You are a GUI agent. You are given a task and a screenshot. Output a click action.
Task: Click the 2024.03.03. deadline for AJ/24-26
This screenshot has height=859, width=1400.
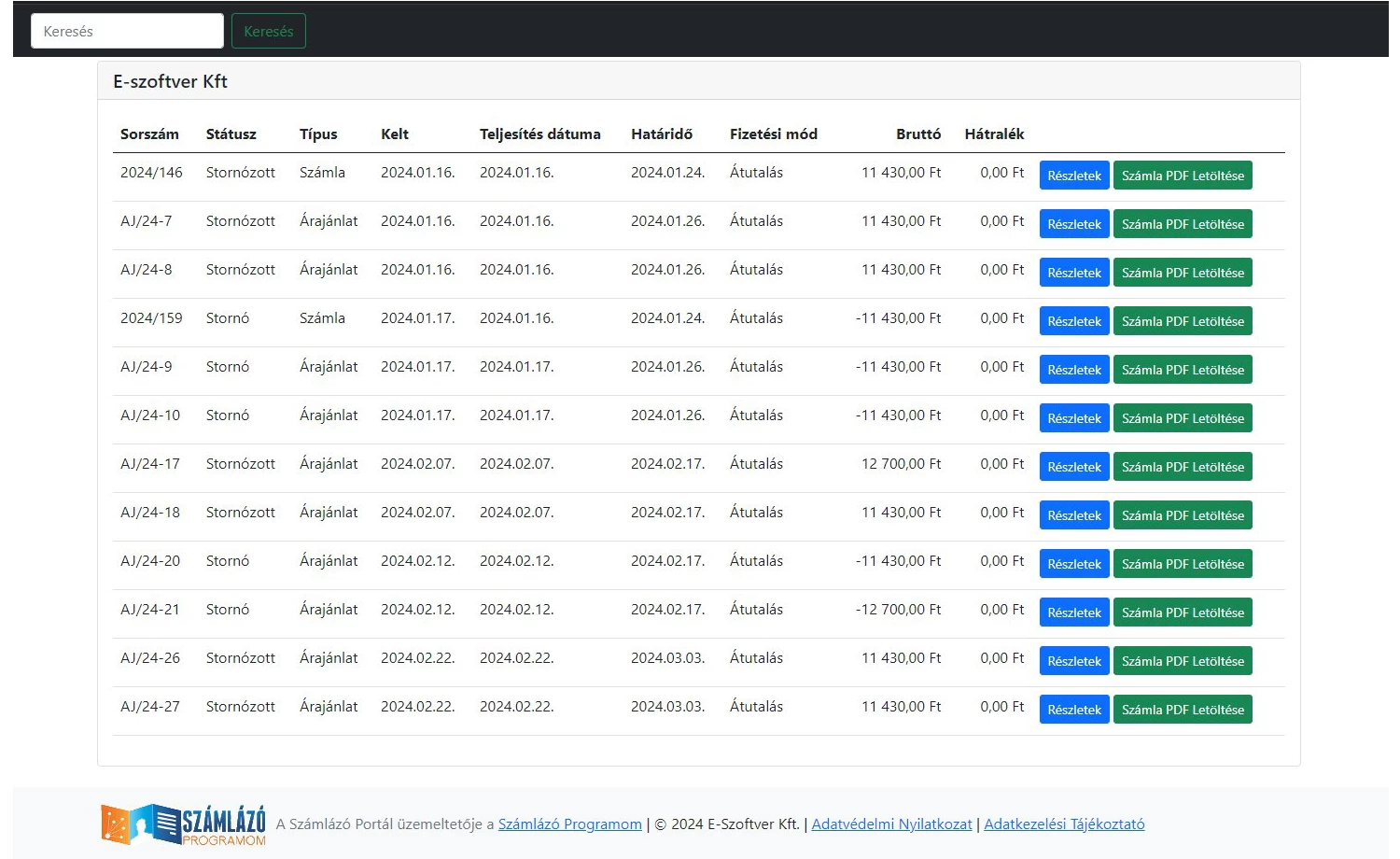coord(667,658)
